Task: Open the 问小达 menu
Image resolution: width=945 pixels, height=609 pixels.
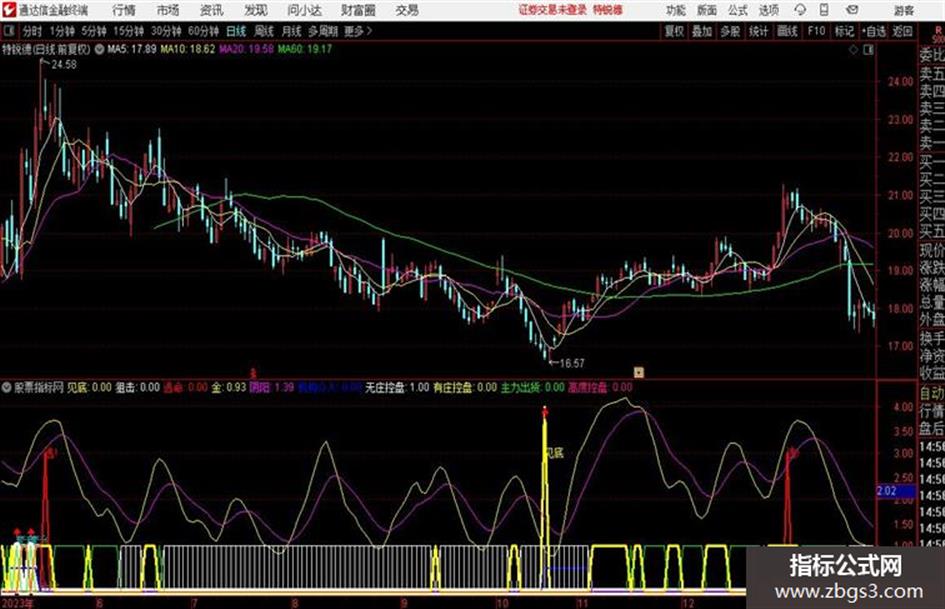Action: [x=304, y=10]
